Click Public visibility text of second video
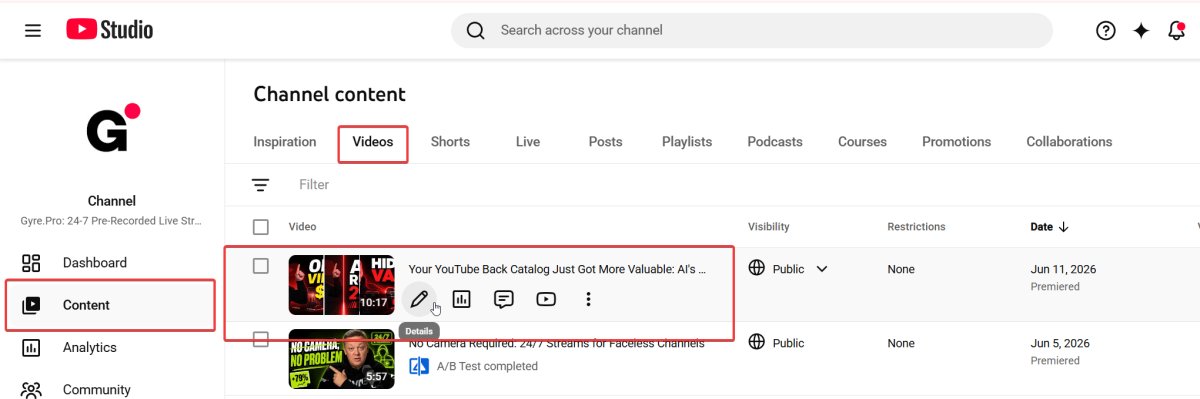The height and width of the screenshot is (399, 1200). point(788,343)
